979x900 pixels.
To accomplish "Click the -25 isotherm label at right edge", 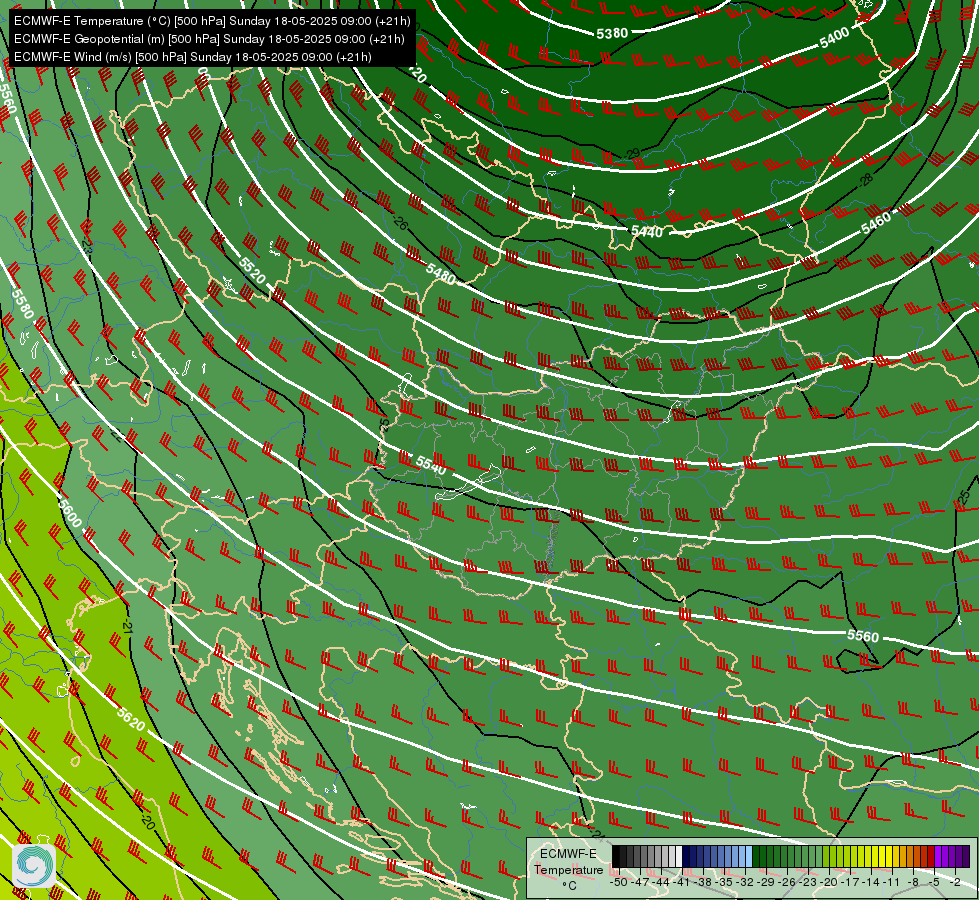I will pos(964,498).
